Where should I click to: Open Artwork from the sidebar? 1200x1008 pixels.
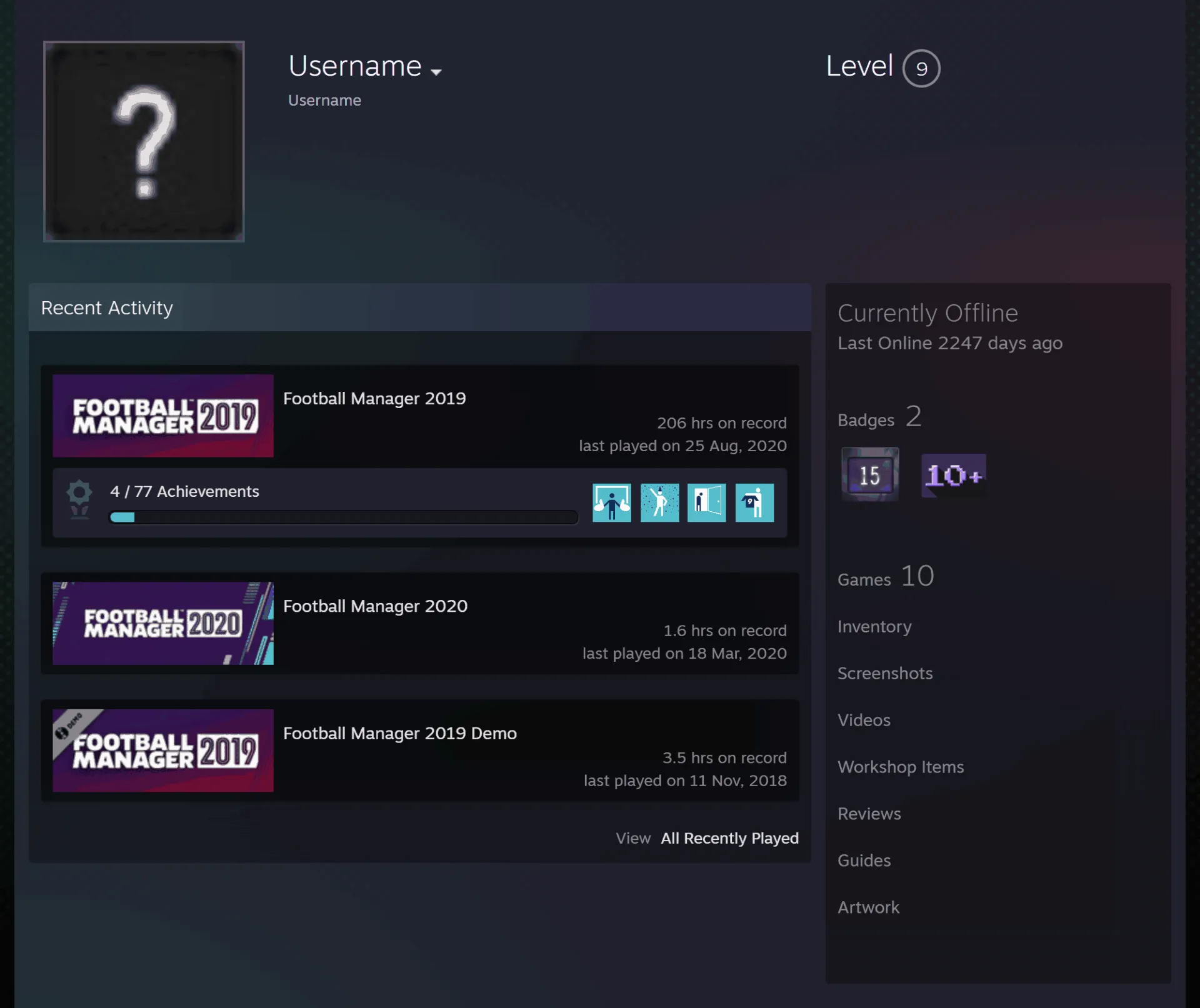(x=868, y=907)
